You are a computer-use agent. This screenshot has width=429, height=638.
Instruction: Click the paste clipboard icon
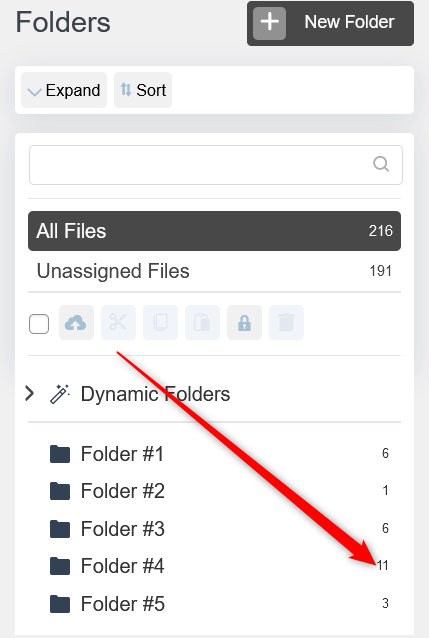(202, 323)
